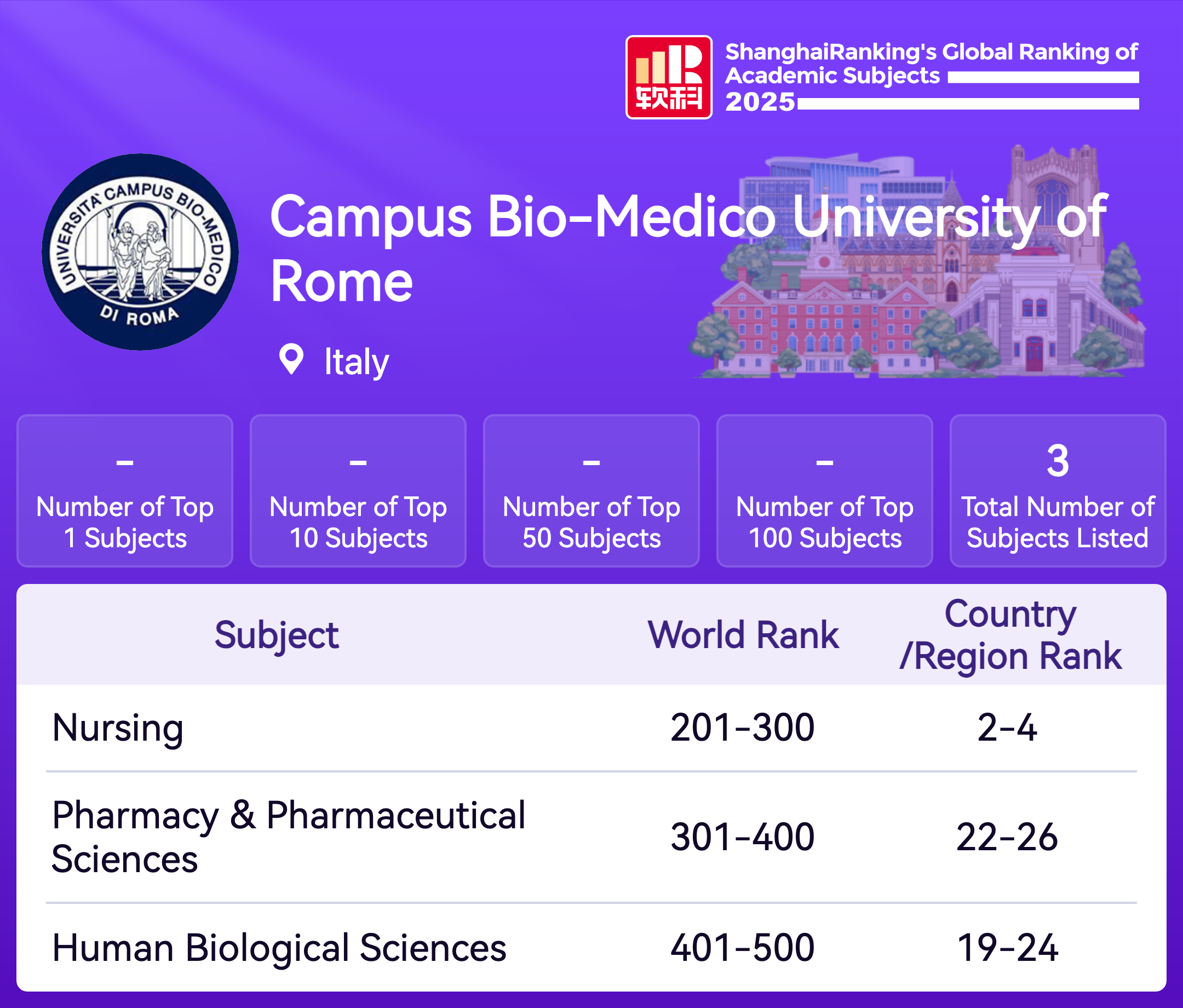Open the Human Biological Sciences row
Screen dimensions: 1183x1008
pos(279,947)
